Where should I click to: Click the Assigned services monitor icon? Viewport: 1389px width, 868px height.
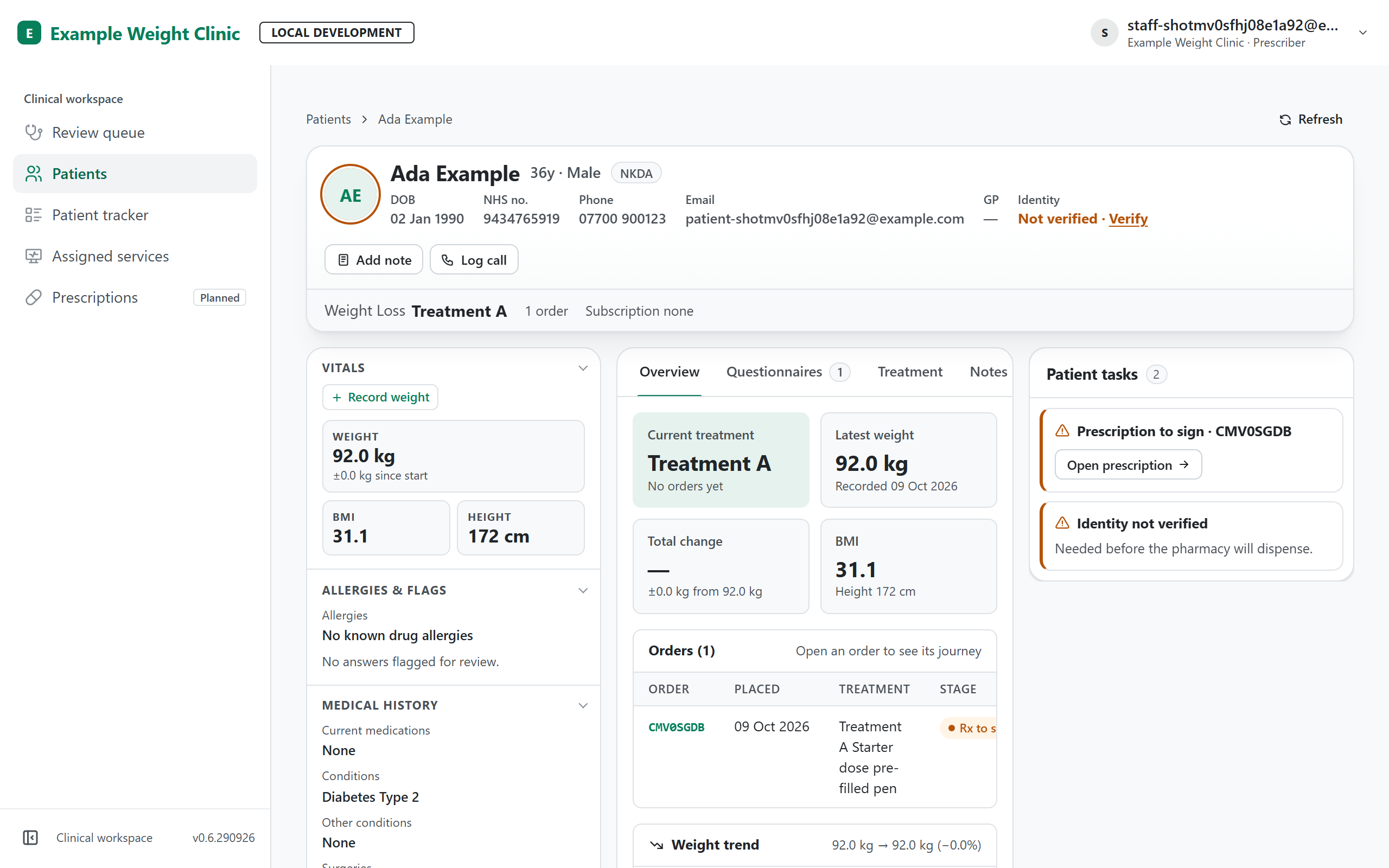(x=33, y=256)
